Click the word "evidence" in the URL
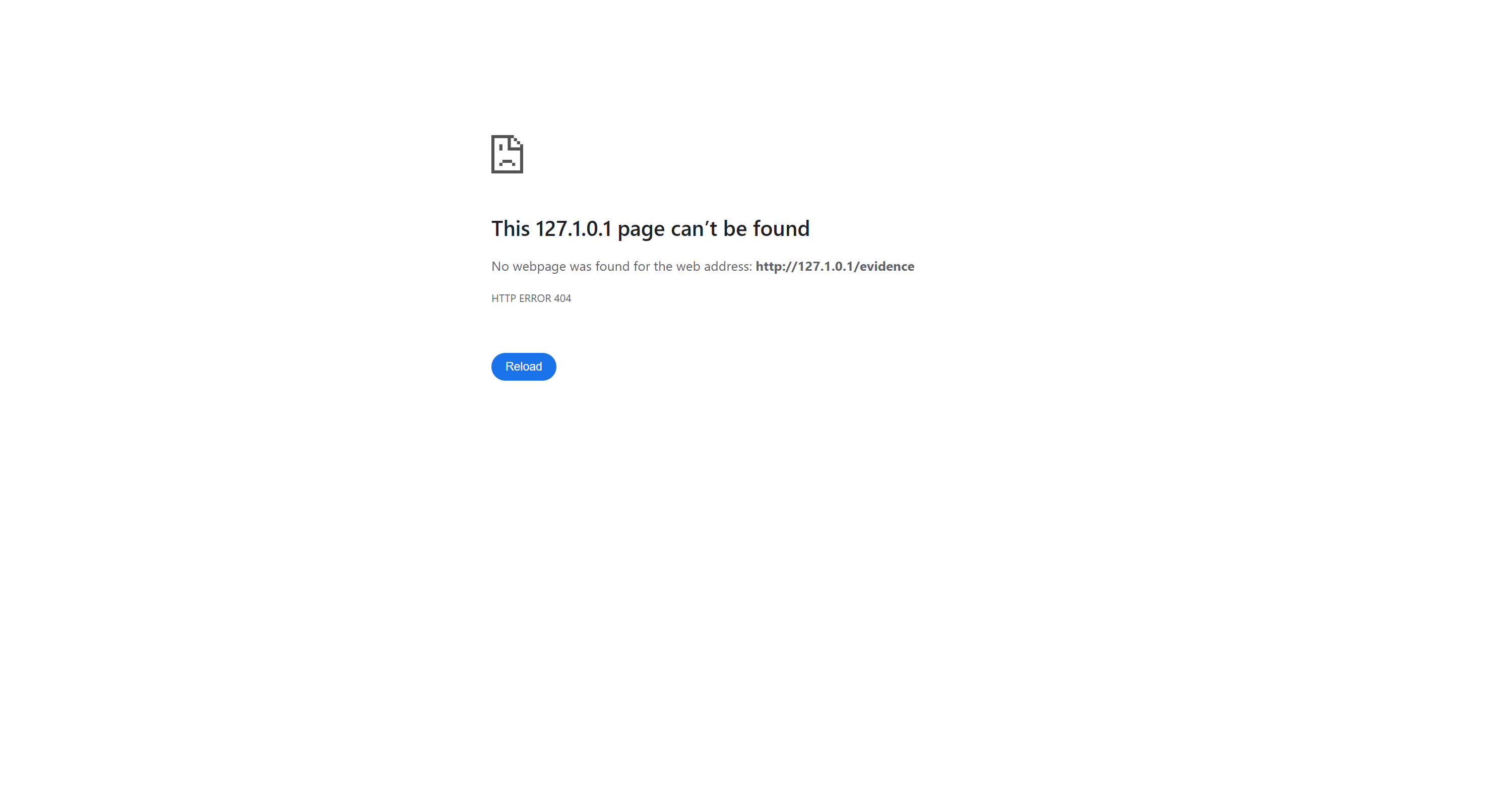 pos(887,267)
